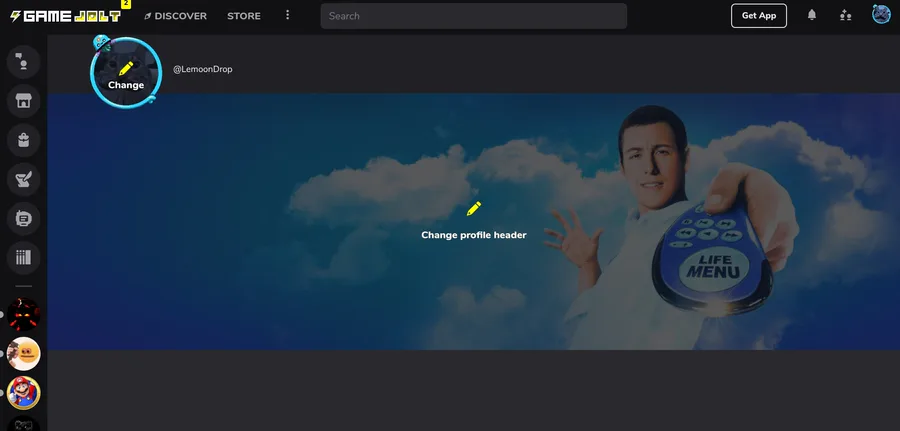
Task: Change the profile avatar picture
Action: [x=126, y=73]
